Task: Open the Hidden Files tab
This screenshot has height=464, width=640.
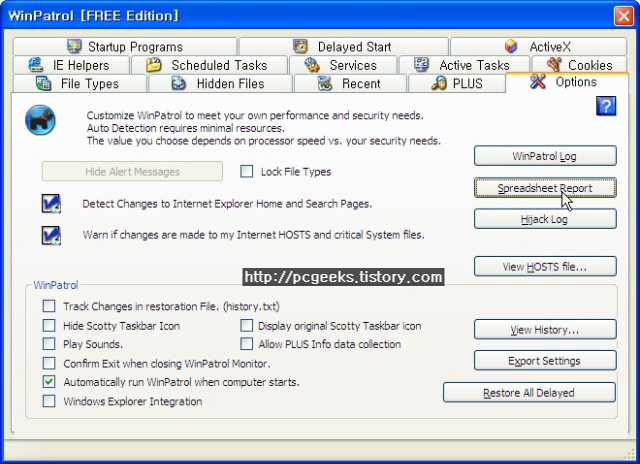Action: [x=220, y=83]
